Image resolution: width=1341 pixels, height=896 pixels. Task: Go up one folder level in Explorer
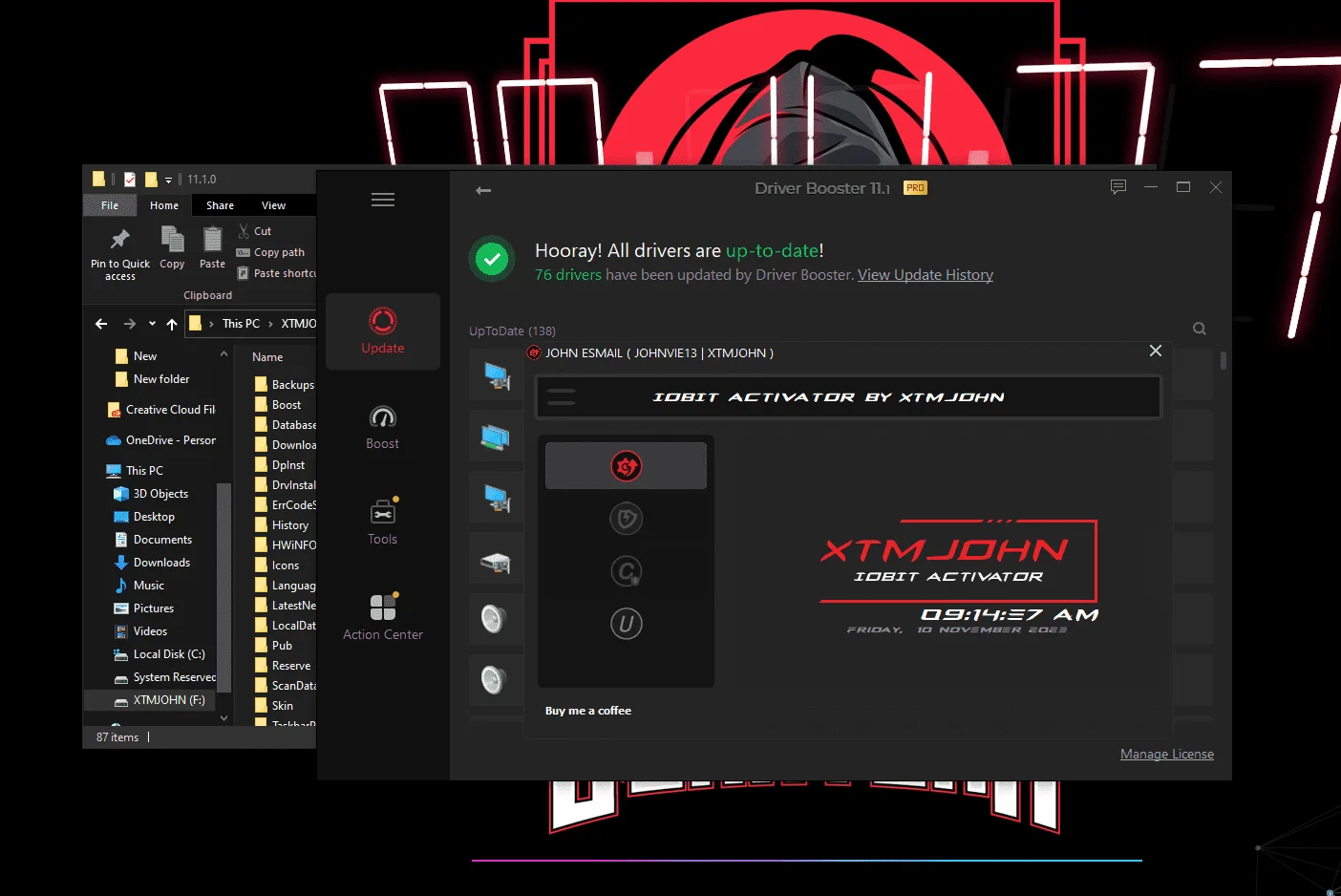172,324
